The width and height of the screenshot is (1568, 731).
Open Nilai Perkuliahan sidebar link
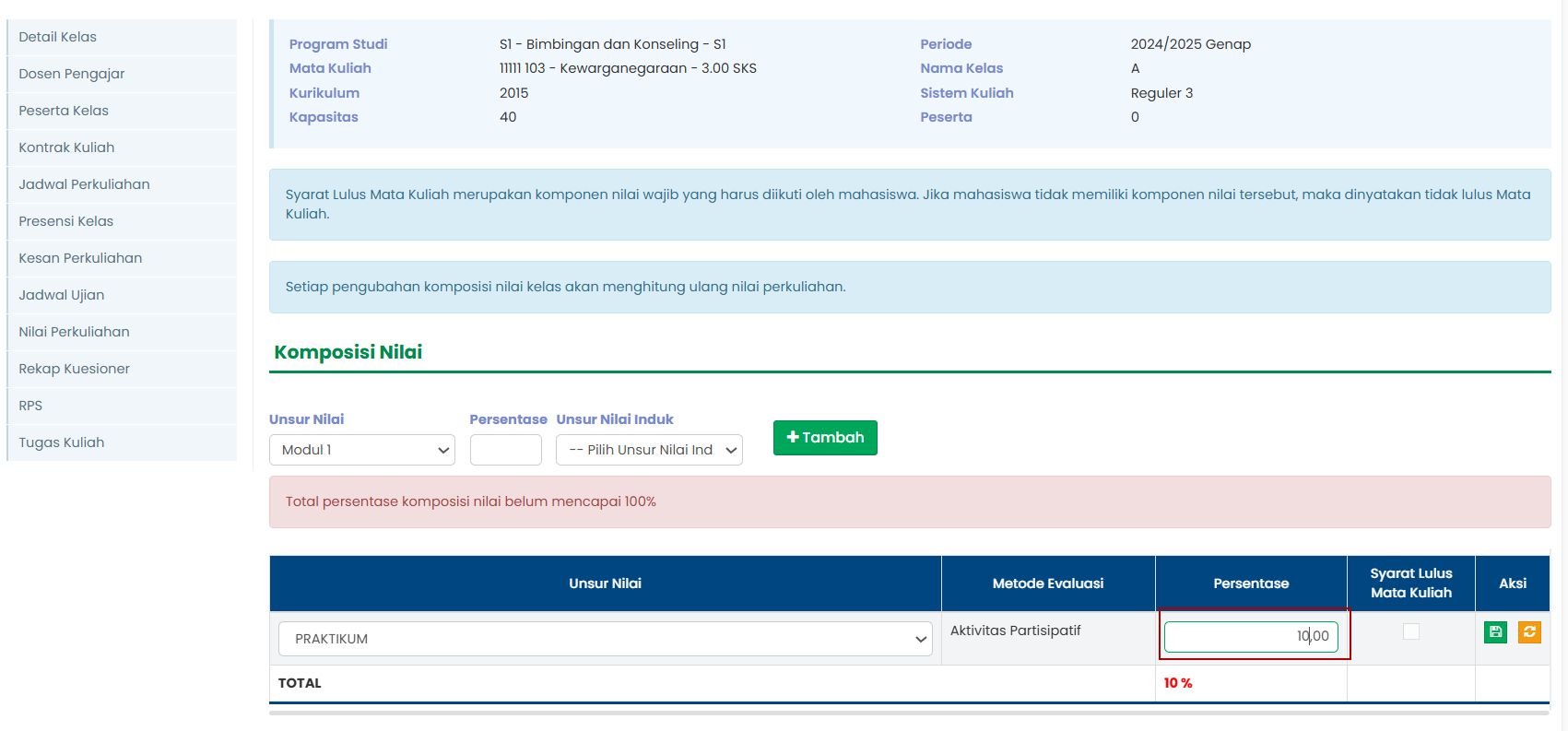tap(74, 332)
